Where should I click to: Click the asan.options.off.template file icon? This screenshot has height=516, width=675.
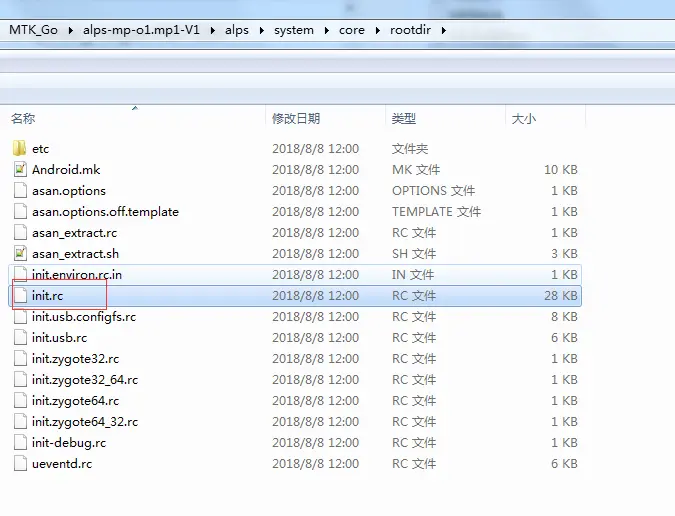click(20, 212)
